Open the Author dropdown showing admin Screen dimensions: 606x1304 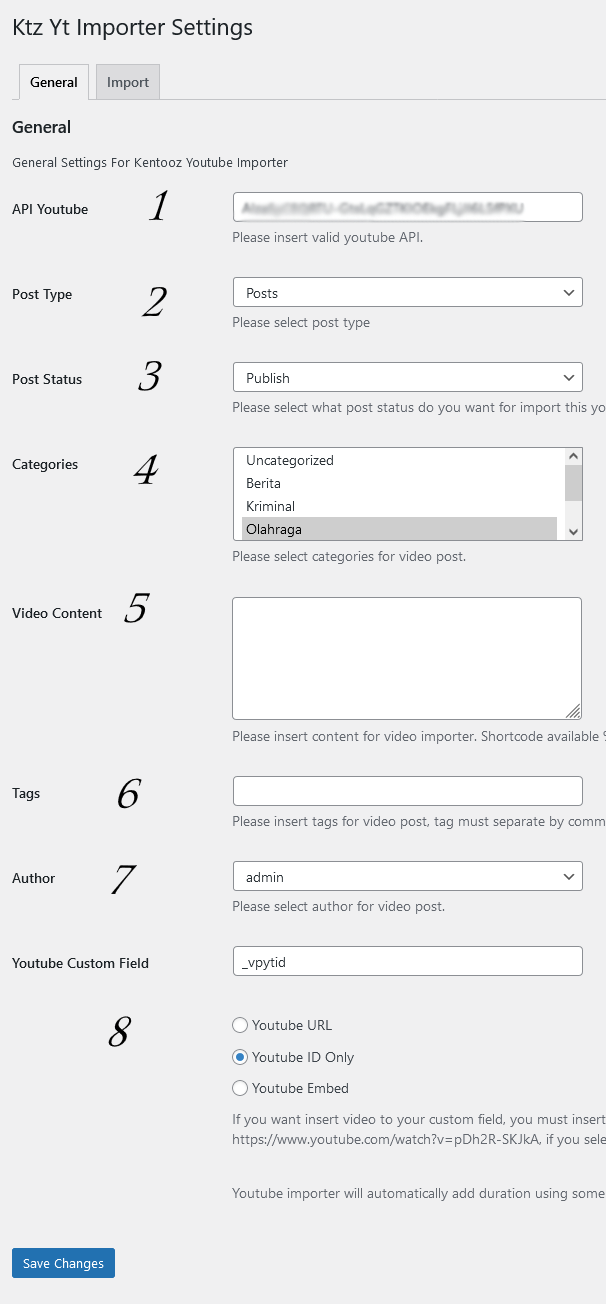tap(407, 876)
